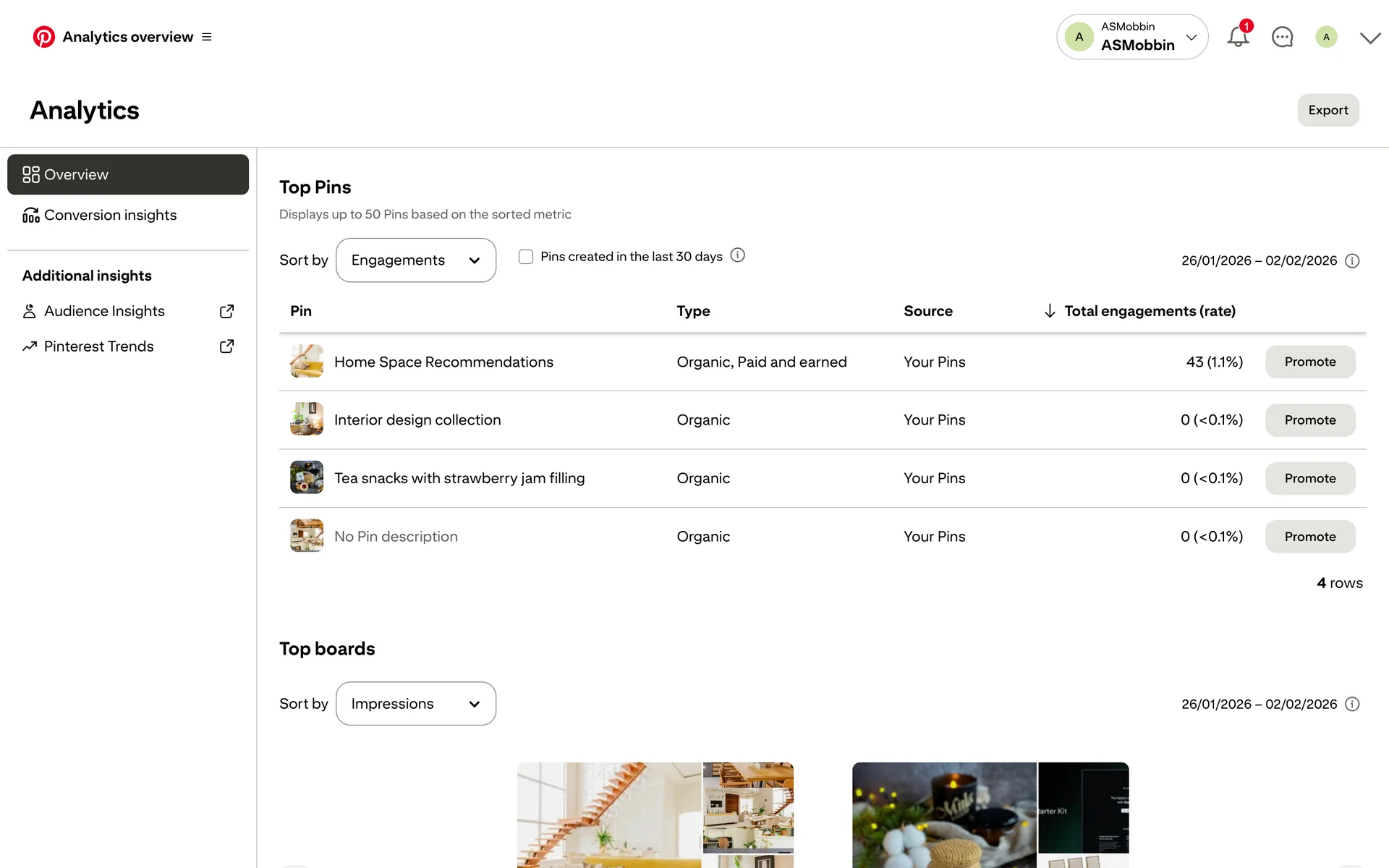Click the small profile avatar icon

click(x=1326, y=37)
